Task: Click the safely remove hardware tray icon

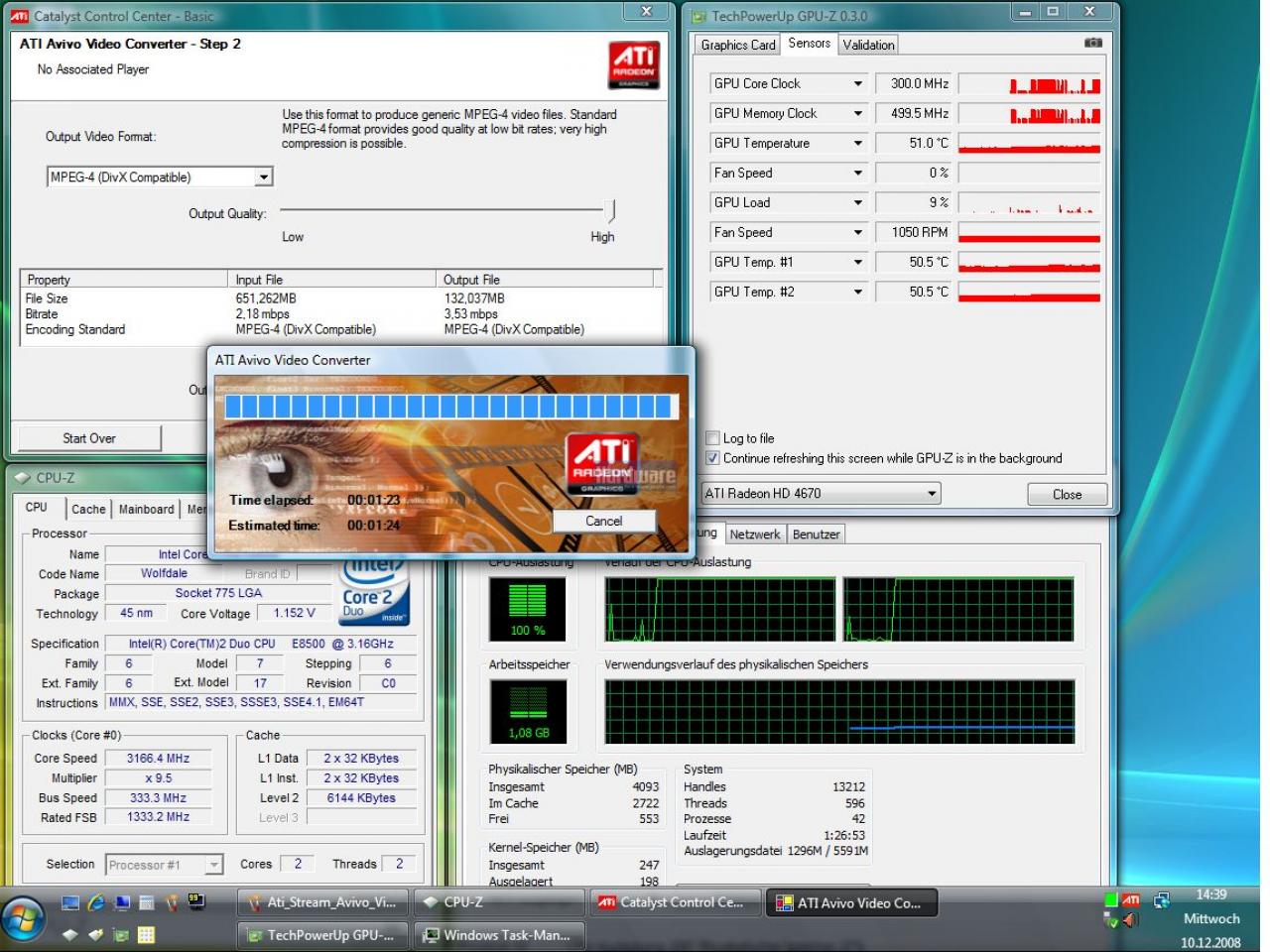Action: coord(1110,919)
